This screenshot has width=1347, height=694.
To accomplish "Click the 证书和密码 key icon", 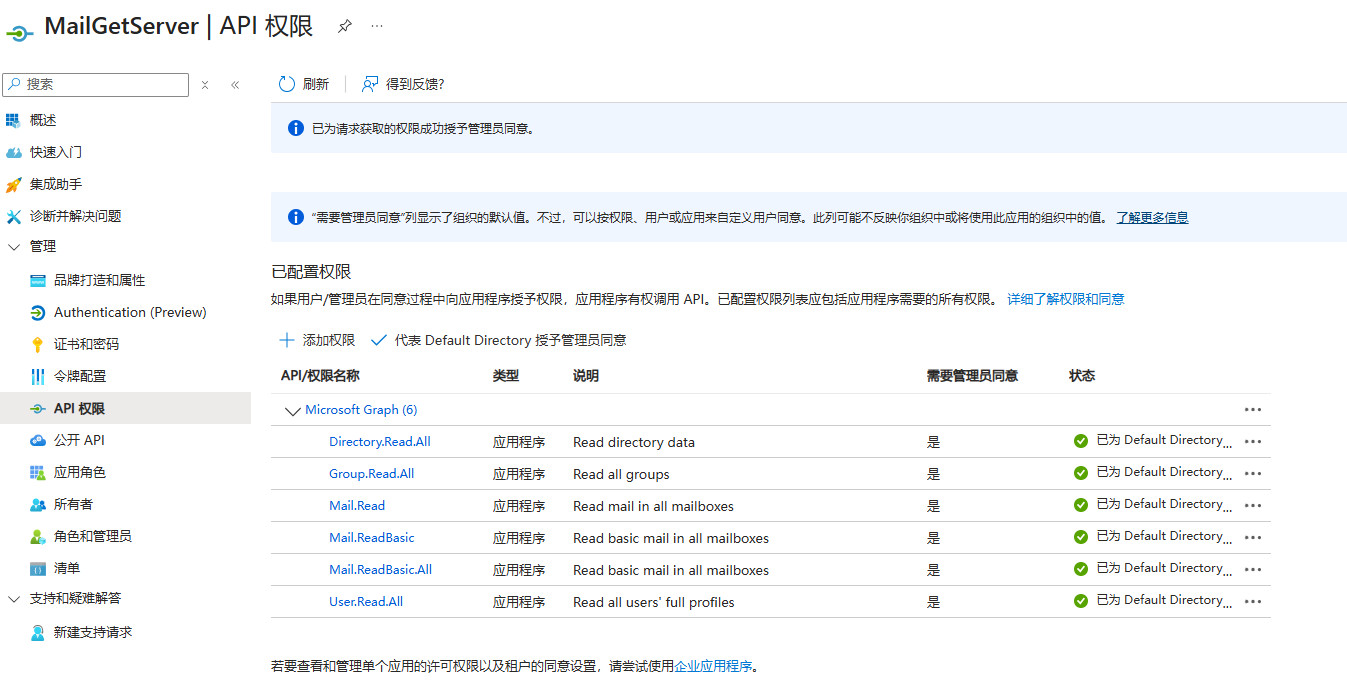I will [x=38, y=344].
